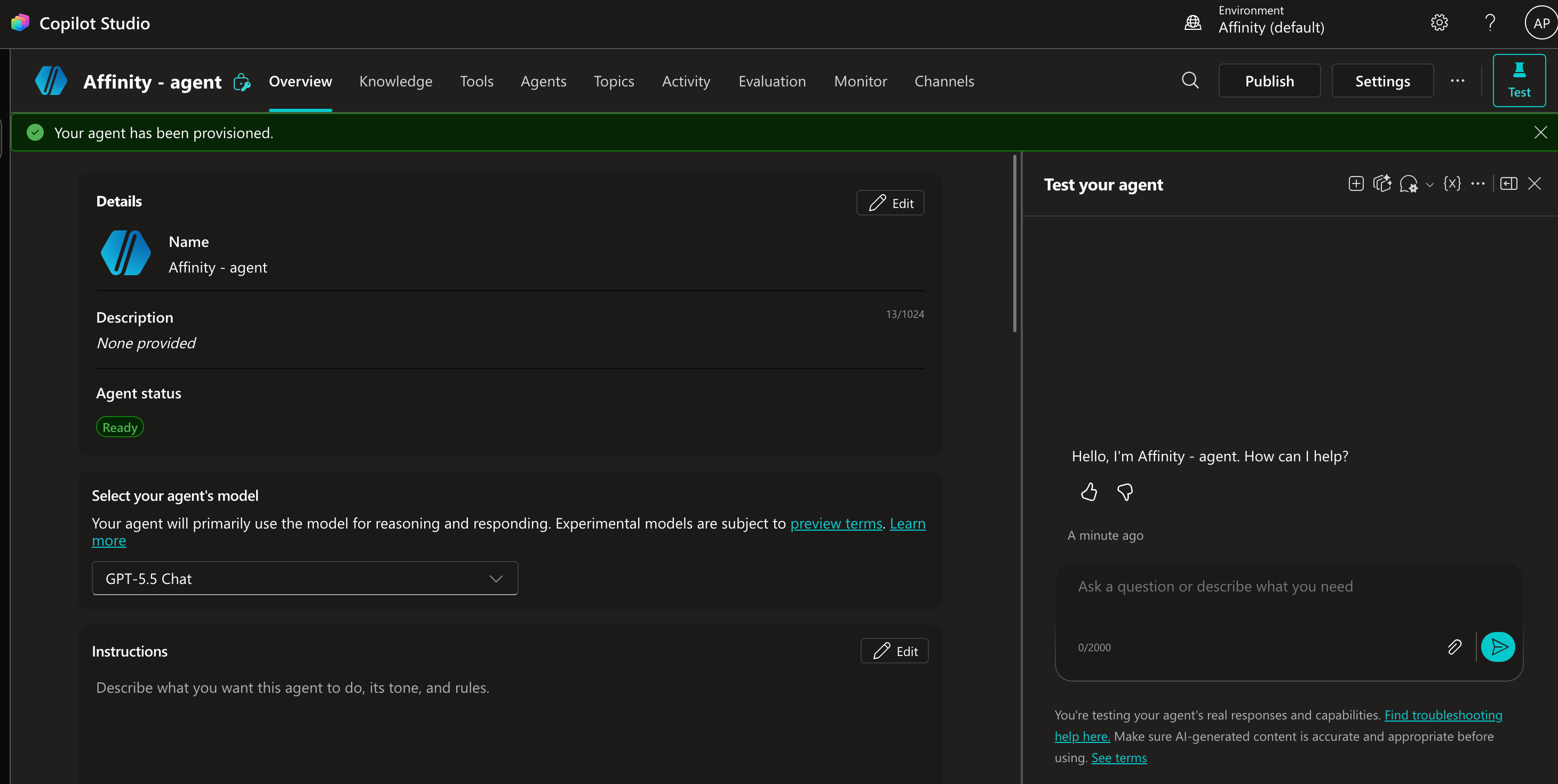Click the 0/2000 character counter

pyautogui.click(x=1093, y=647)
